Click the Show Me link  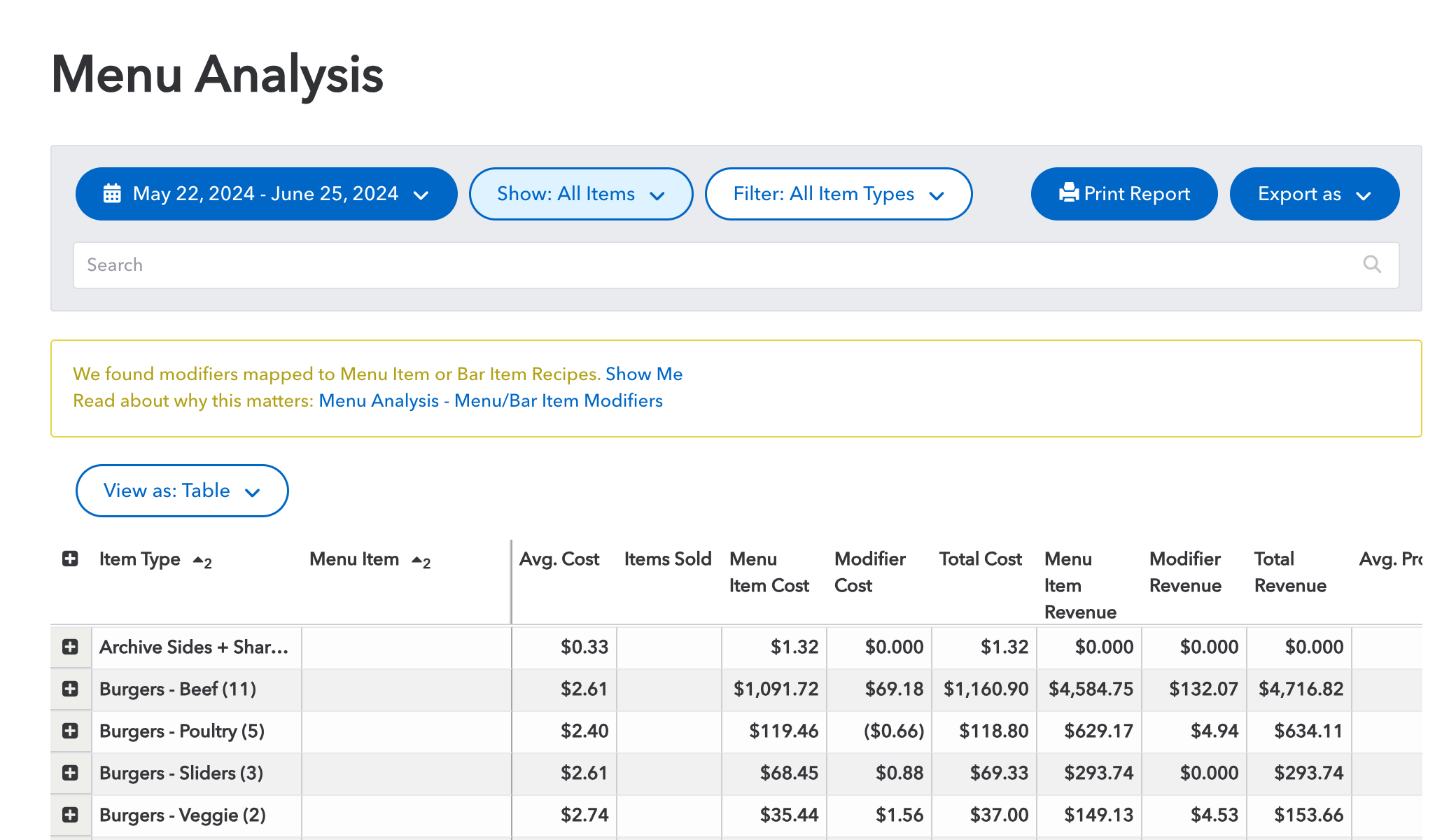pyautogui.click(x=643, y=374)
